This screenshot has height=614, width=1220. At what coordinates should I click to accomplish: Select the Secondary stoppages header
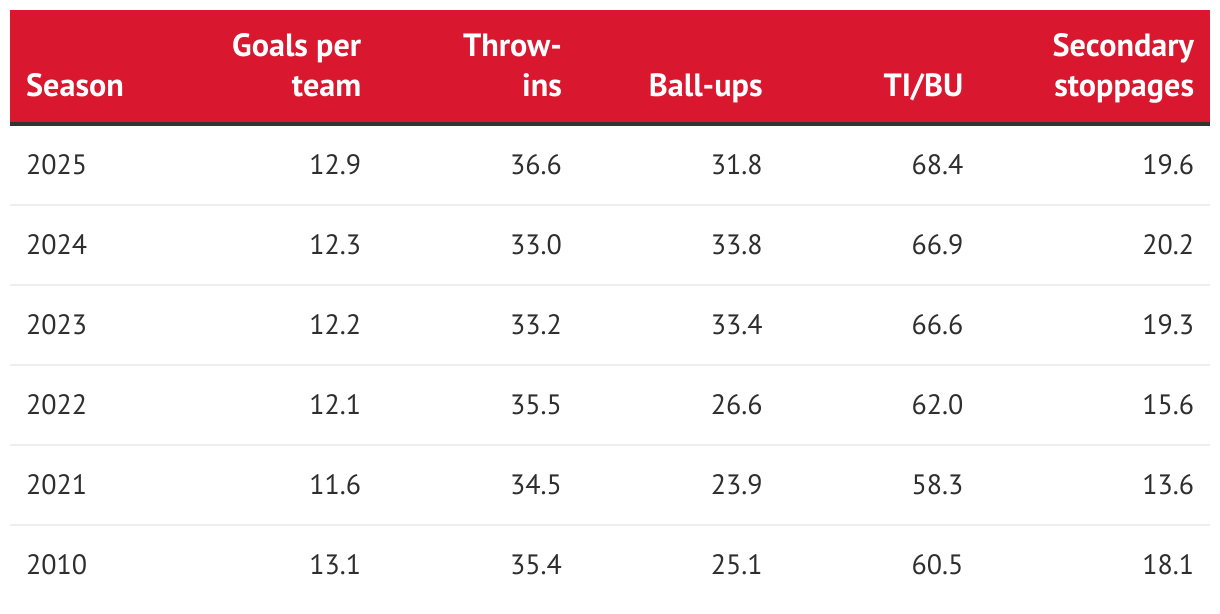[x=1123, y=65]
